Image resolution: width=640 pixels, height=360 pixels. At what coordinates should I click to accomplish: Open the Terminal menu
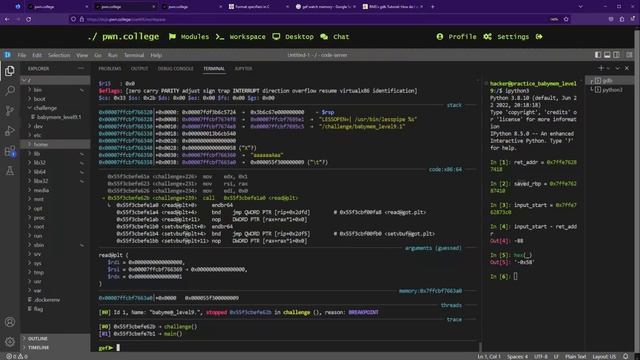click(134, 55)
